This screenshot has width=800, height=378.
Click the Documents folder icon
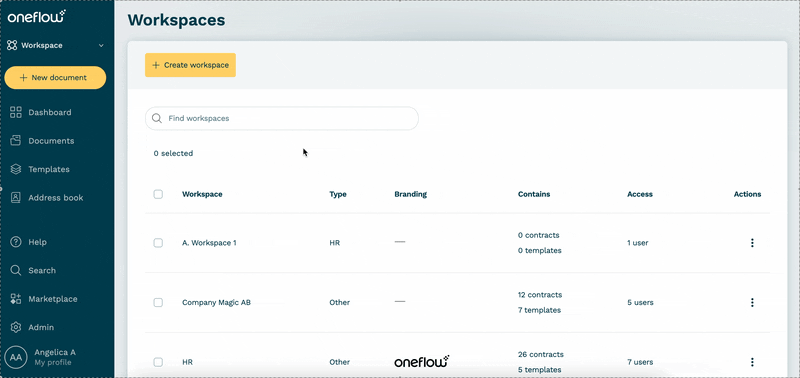point(16,141)
